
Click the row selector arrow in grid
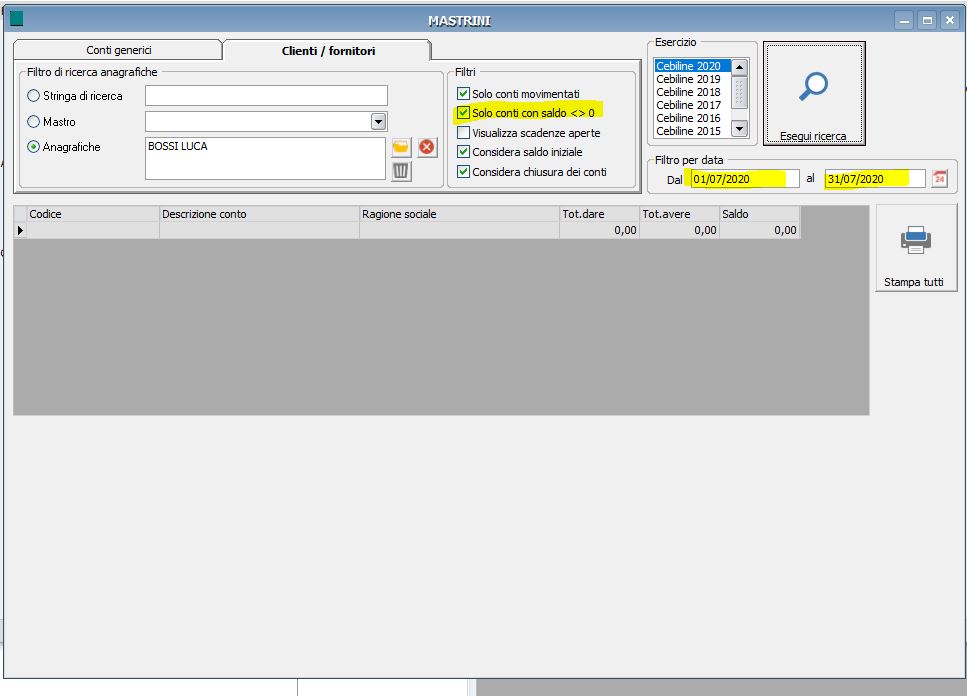[x=20, y=230]
